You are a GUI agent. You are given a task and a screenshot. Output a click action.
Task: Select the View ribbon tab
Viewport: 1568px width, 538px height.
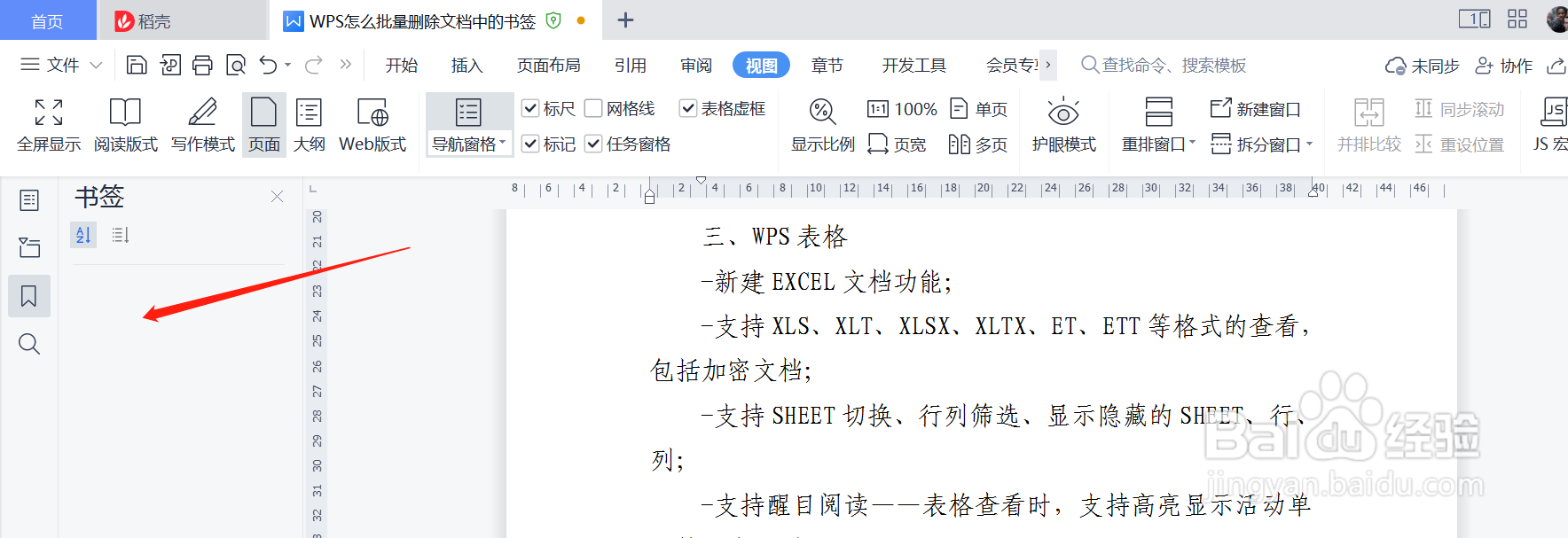pyautogui.click(x=761, y=65)
